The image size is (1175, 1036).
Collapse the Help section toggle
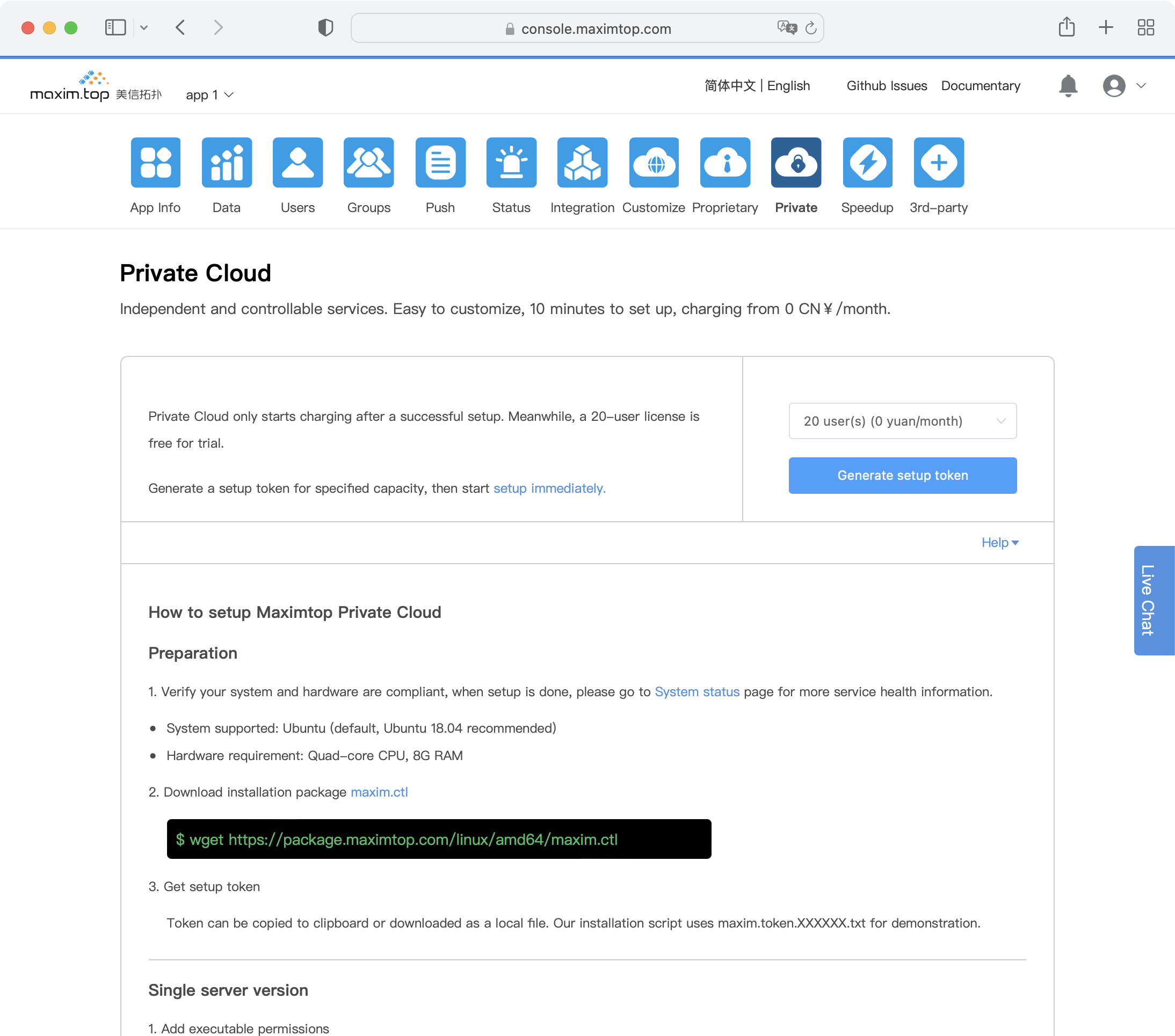[1000, 542]
